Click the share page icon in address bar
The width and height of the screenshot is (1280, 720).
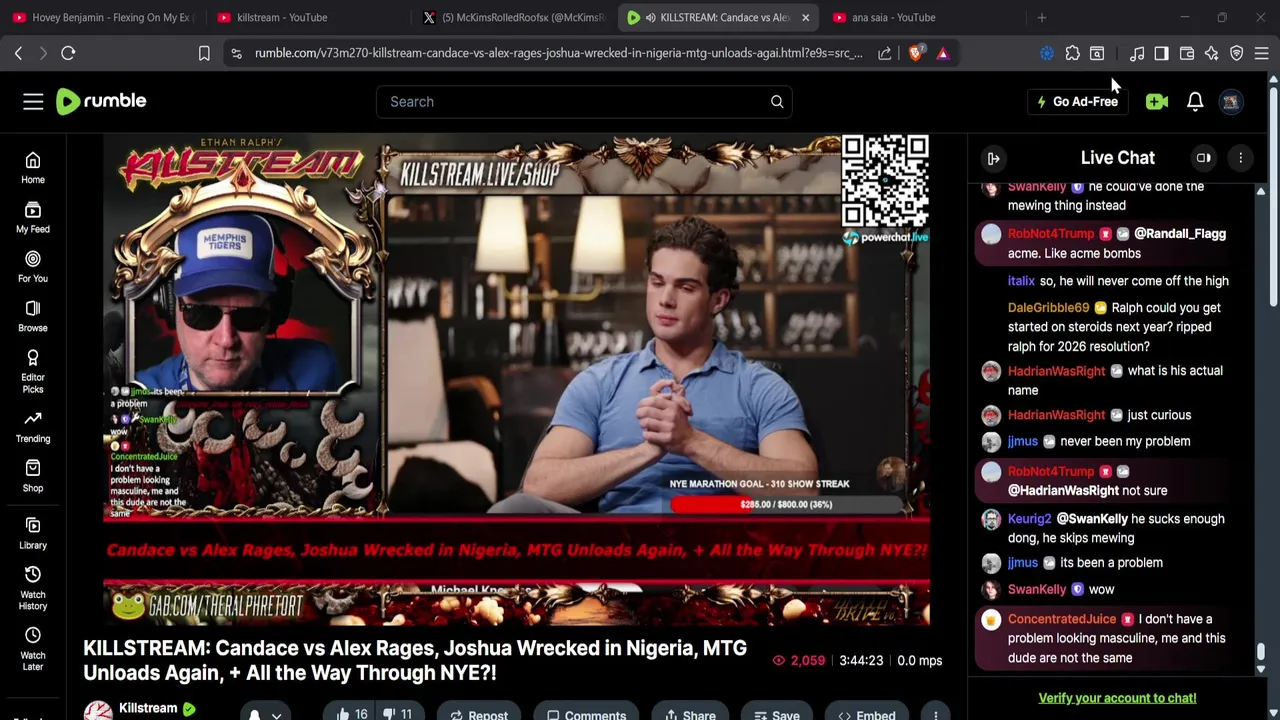tap(885, 53)
